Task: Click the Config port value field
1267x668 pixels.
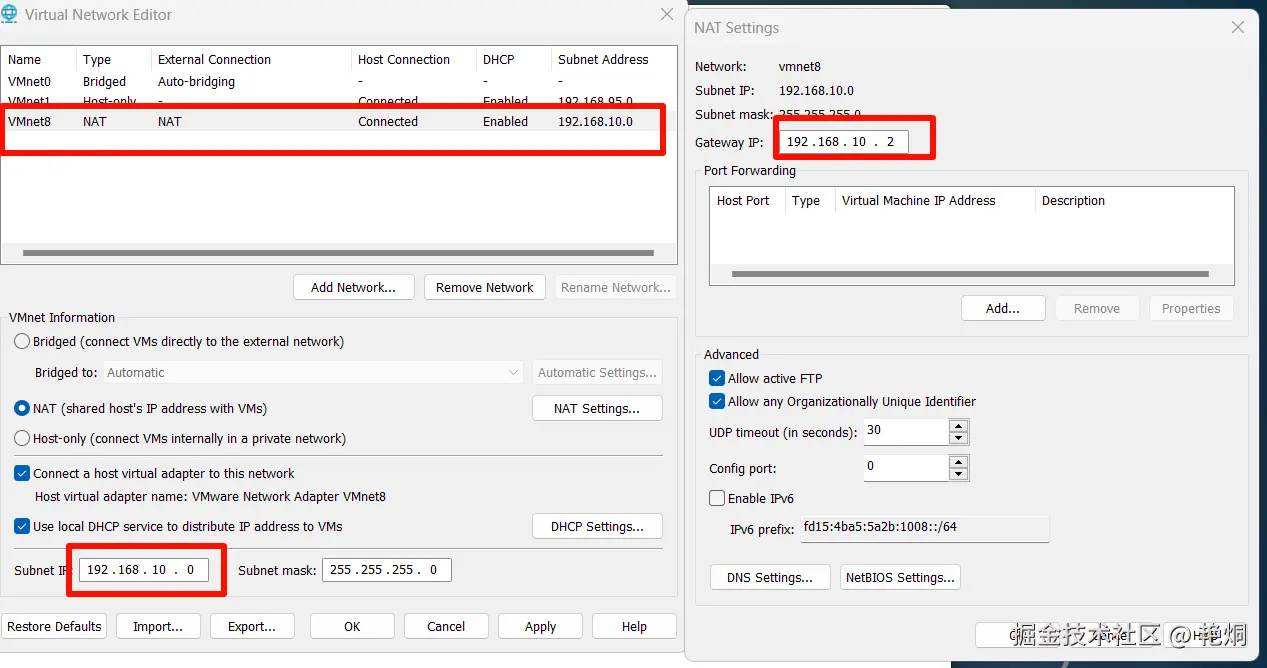Action: coord(906,467)
